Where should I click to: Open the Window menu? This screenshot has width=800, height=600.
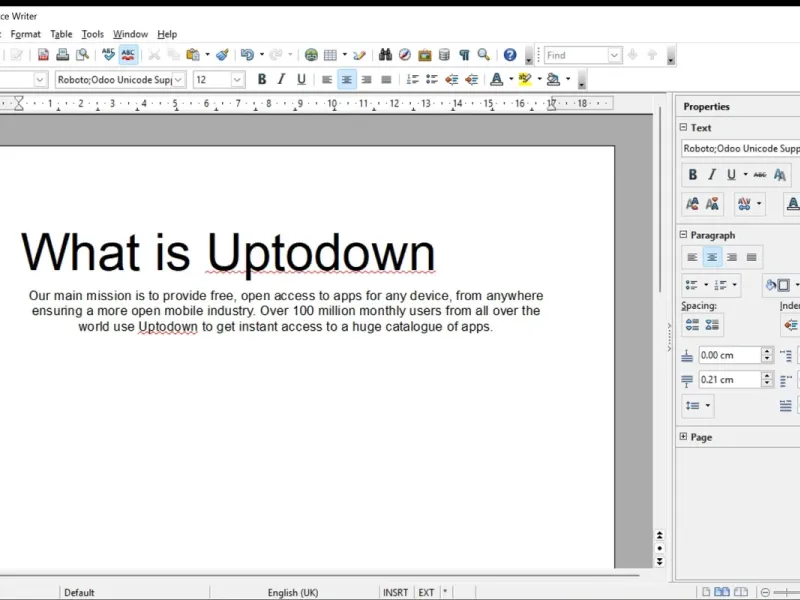tap(130, 34)
